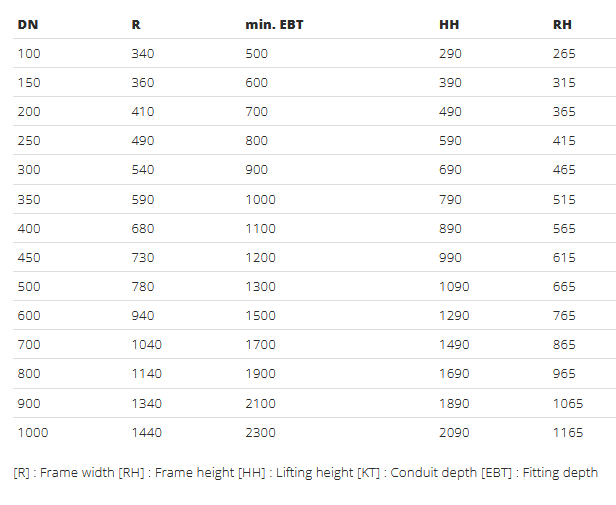Click the DN 100 row label

tap(29, 53)
